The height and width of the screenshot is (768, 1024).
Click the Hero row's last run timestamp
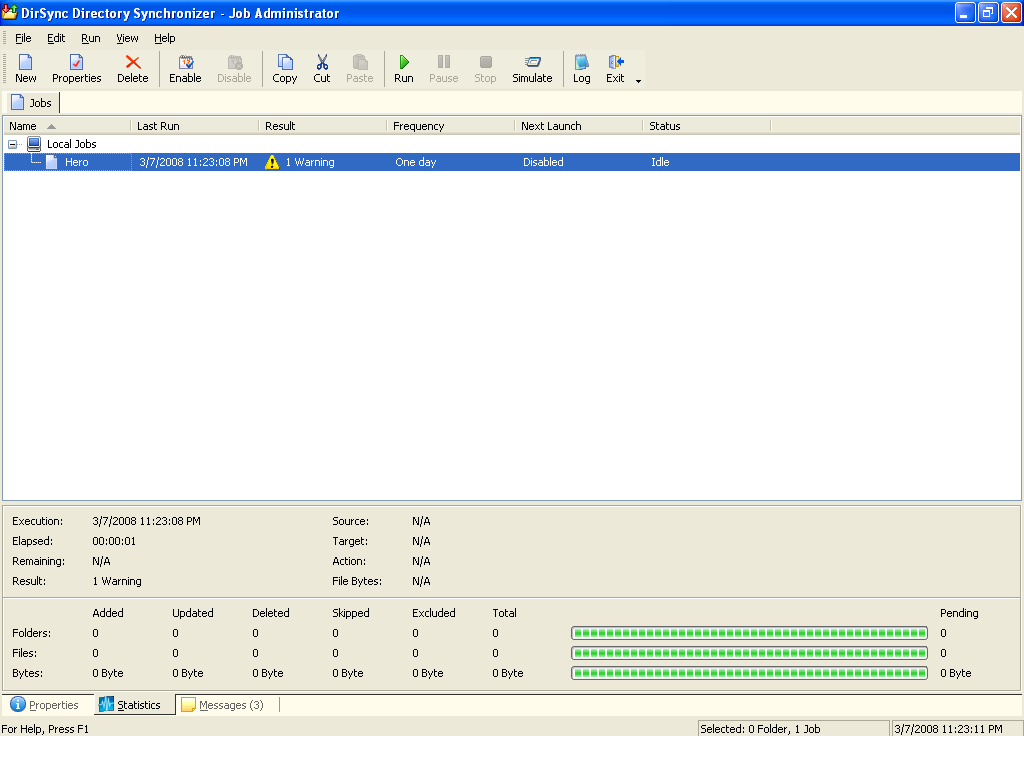193,163
